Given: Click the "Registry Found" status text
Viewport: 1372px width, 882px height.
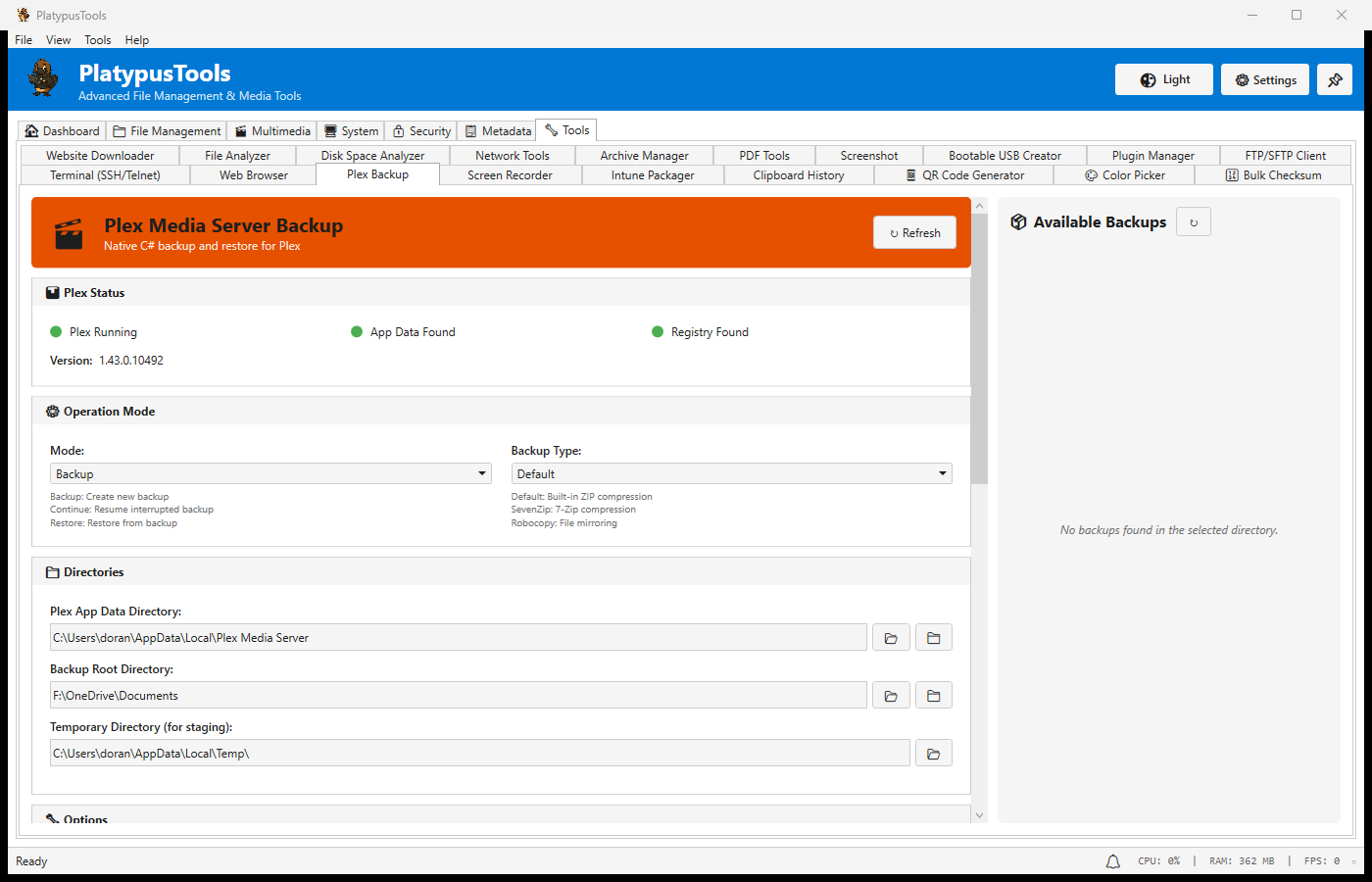Looking at the screenshot, I should 710,332.
